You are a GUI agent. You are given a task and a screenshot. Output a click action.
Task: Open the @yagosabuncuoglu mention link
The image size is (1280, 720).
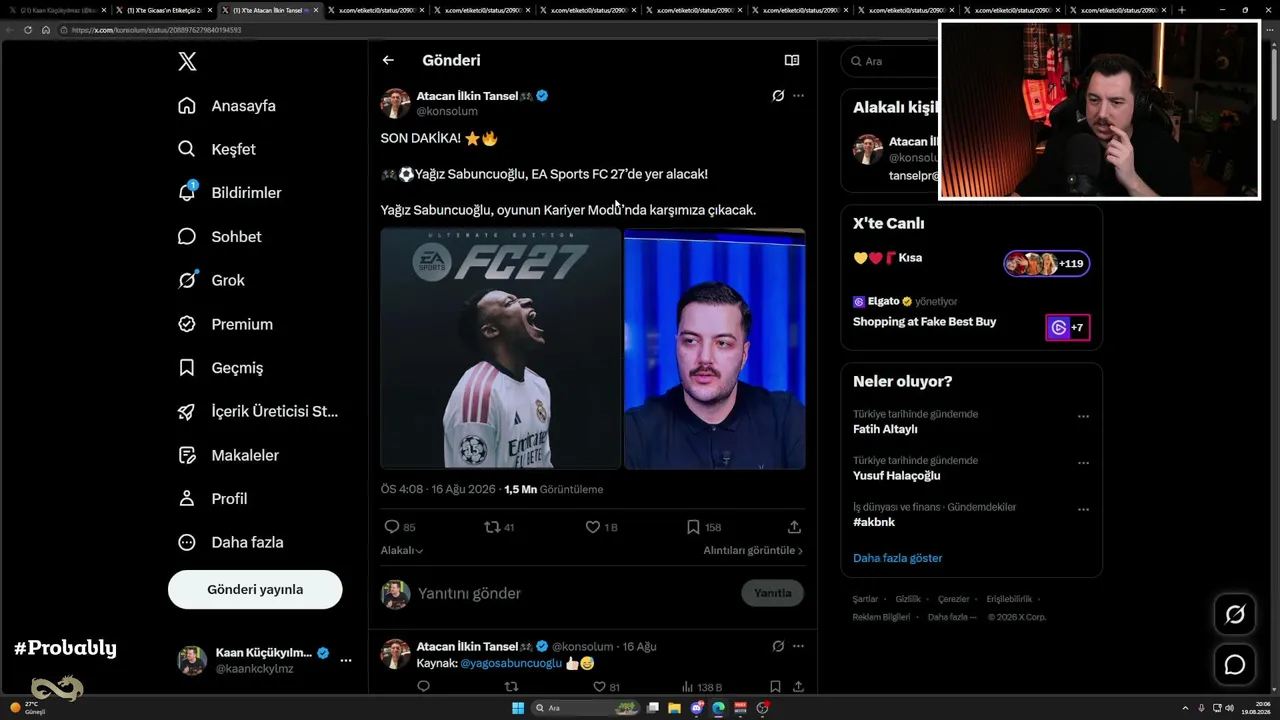coord(511,663)
